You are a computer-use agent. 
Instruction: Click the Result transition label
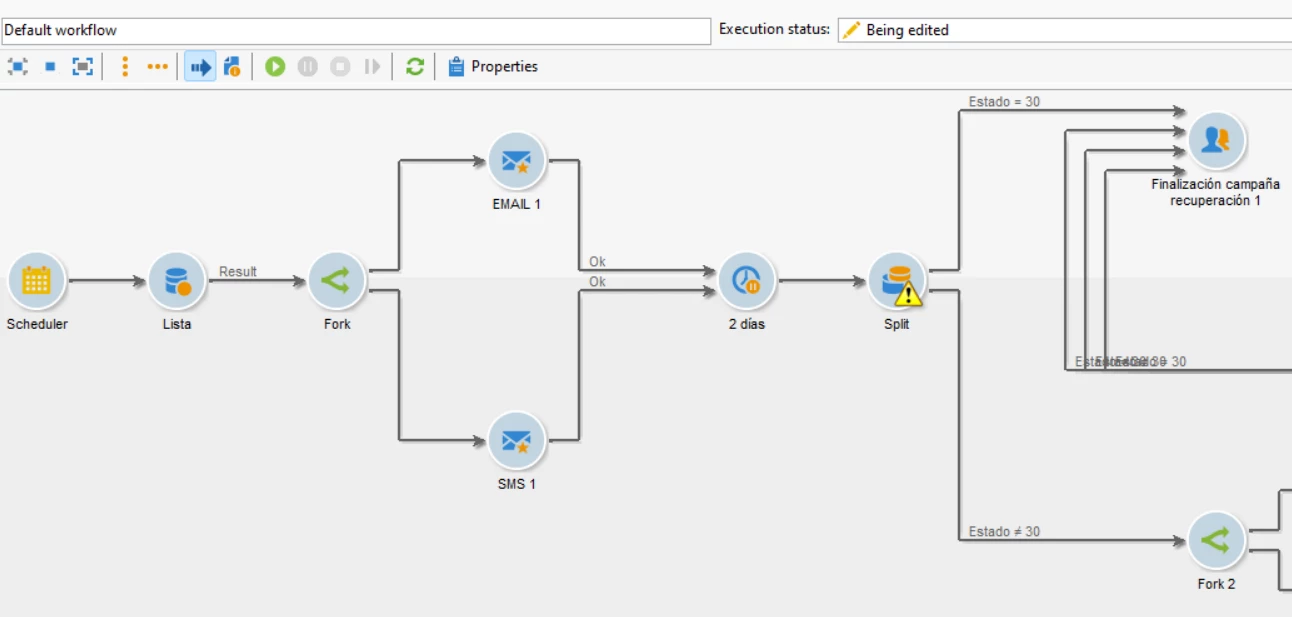tap(238, 272)
